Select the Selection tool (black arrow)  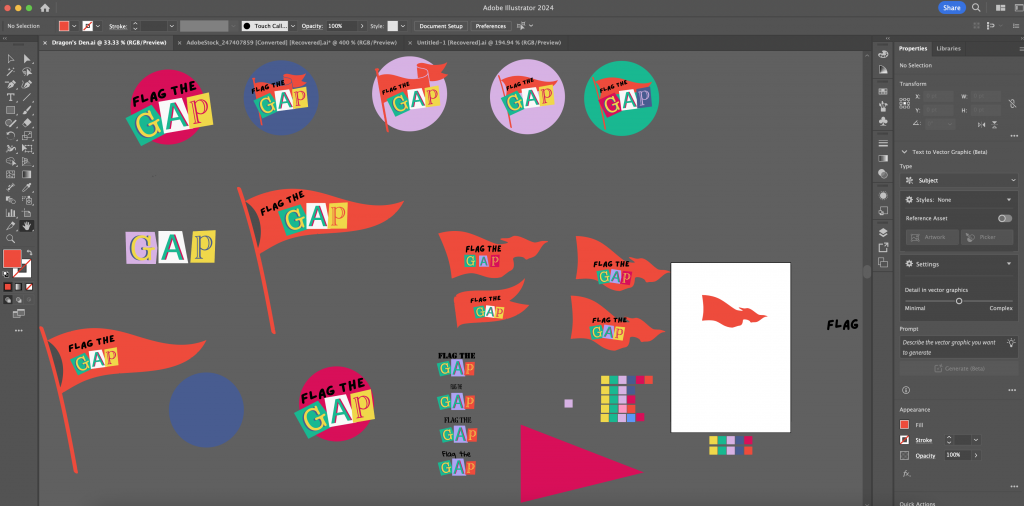11,59
